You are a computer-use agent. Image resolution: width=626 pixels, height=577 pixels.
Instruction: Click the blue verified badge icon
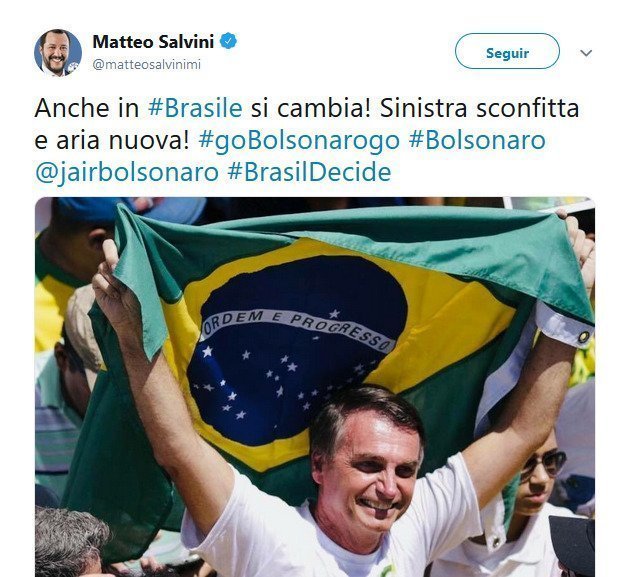click(x=228, y=41)
